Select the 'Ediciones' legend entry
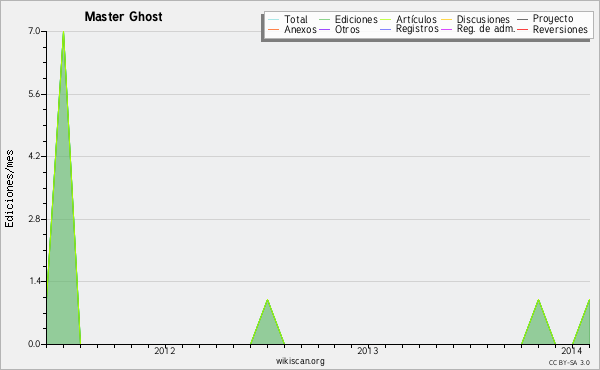The width and height of the screenshot is (600, 370). click(x=356, y=19)
